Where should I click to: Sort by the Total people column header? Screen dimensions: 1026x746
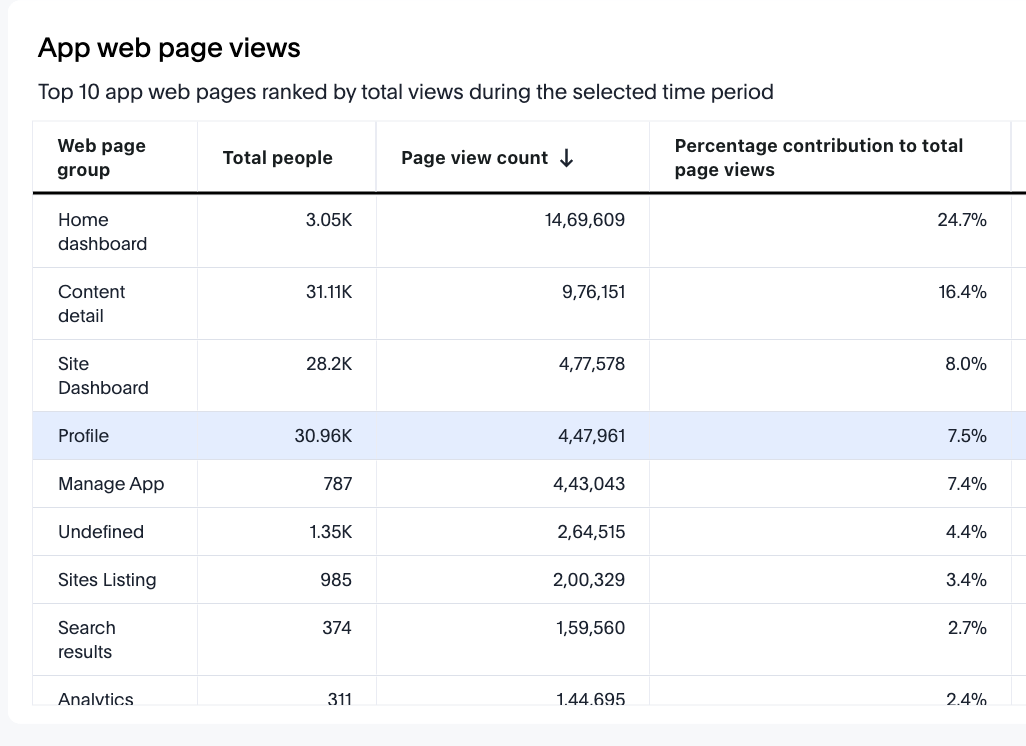point(277,158)
